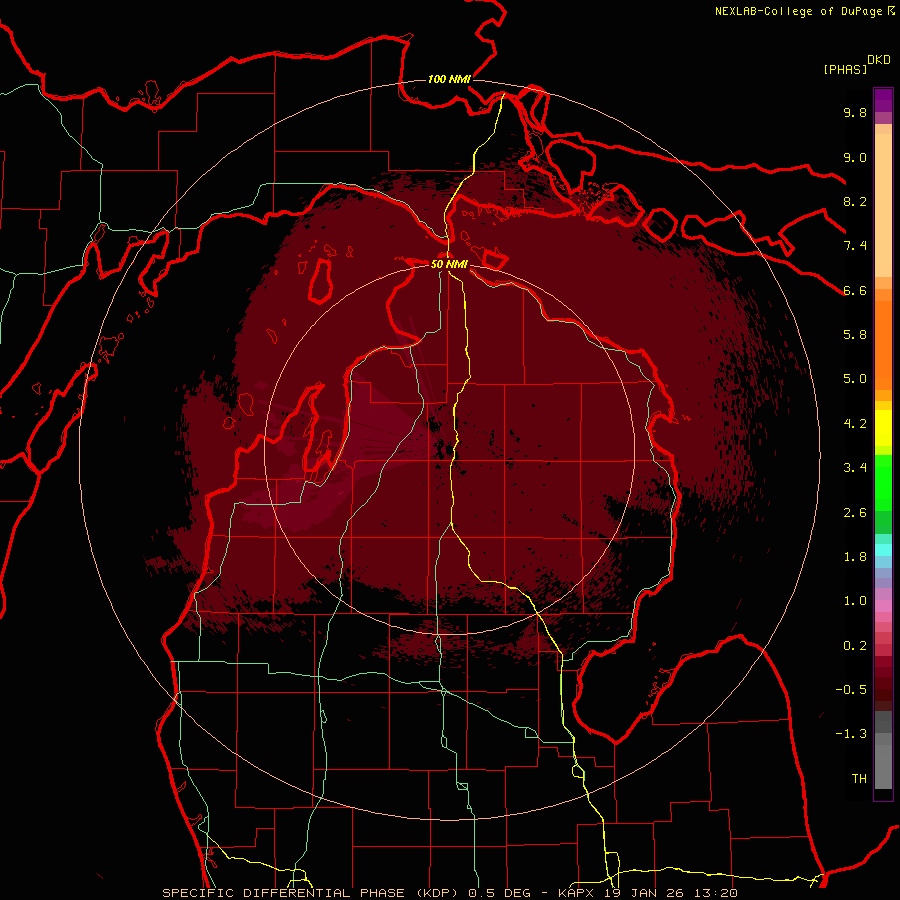The height and width of the screenshot is (900, 900).
Task: Click the 7.4 scale value
Action: pyautogui.click(x=855, y=246)
